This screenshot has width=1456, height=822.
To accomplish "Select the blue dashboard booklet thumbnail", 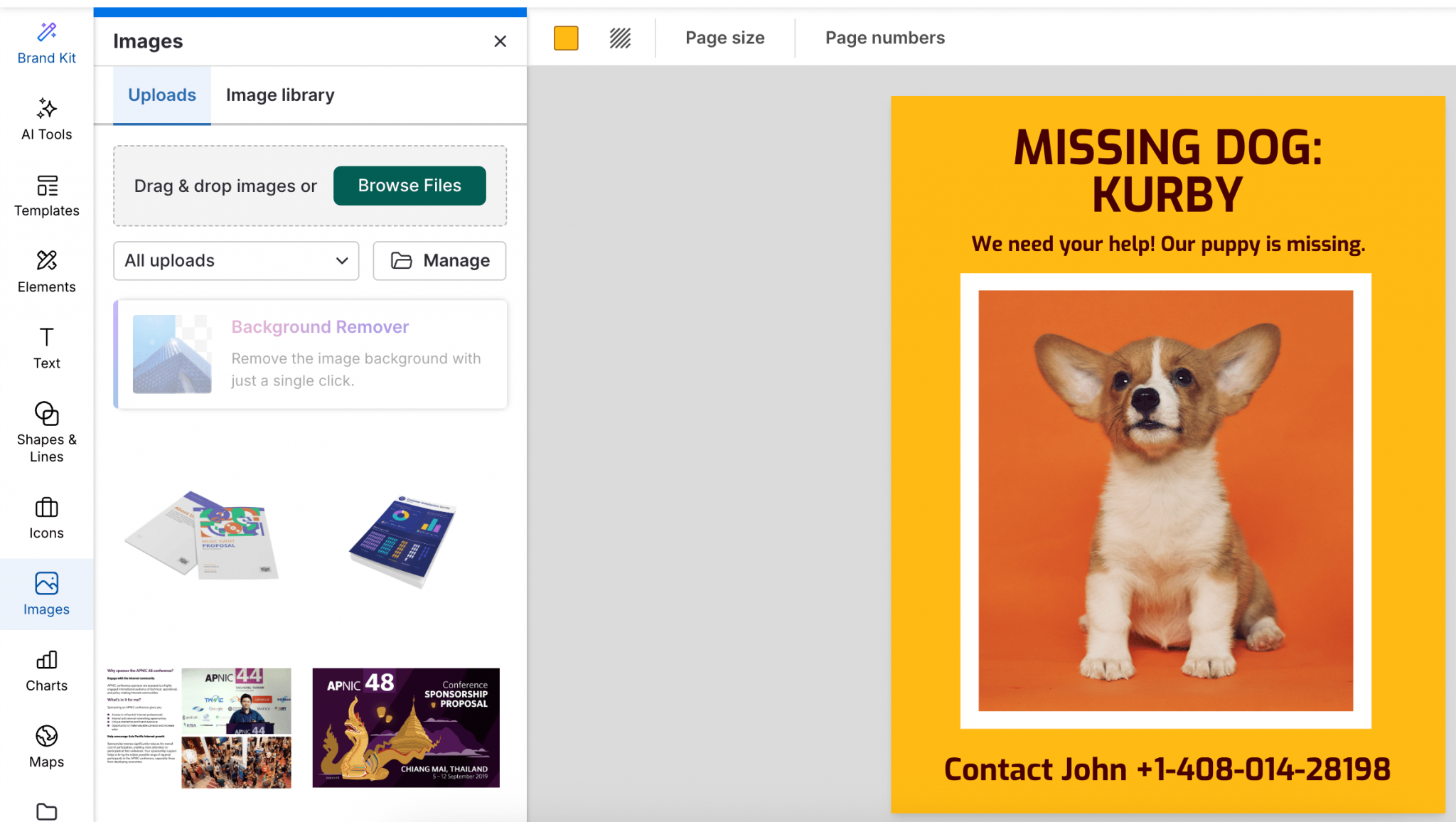I will 402,540.
